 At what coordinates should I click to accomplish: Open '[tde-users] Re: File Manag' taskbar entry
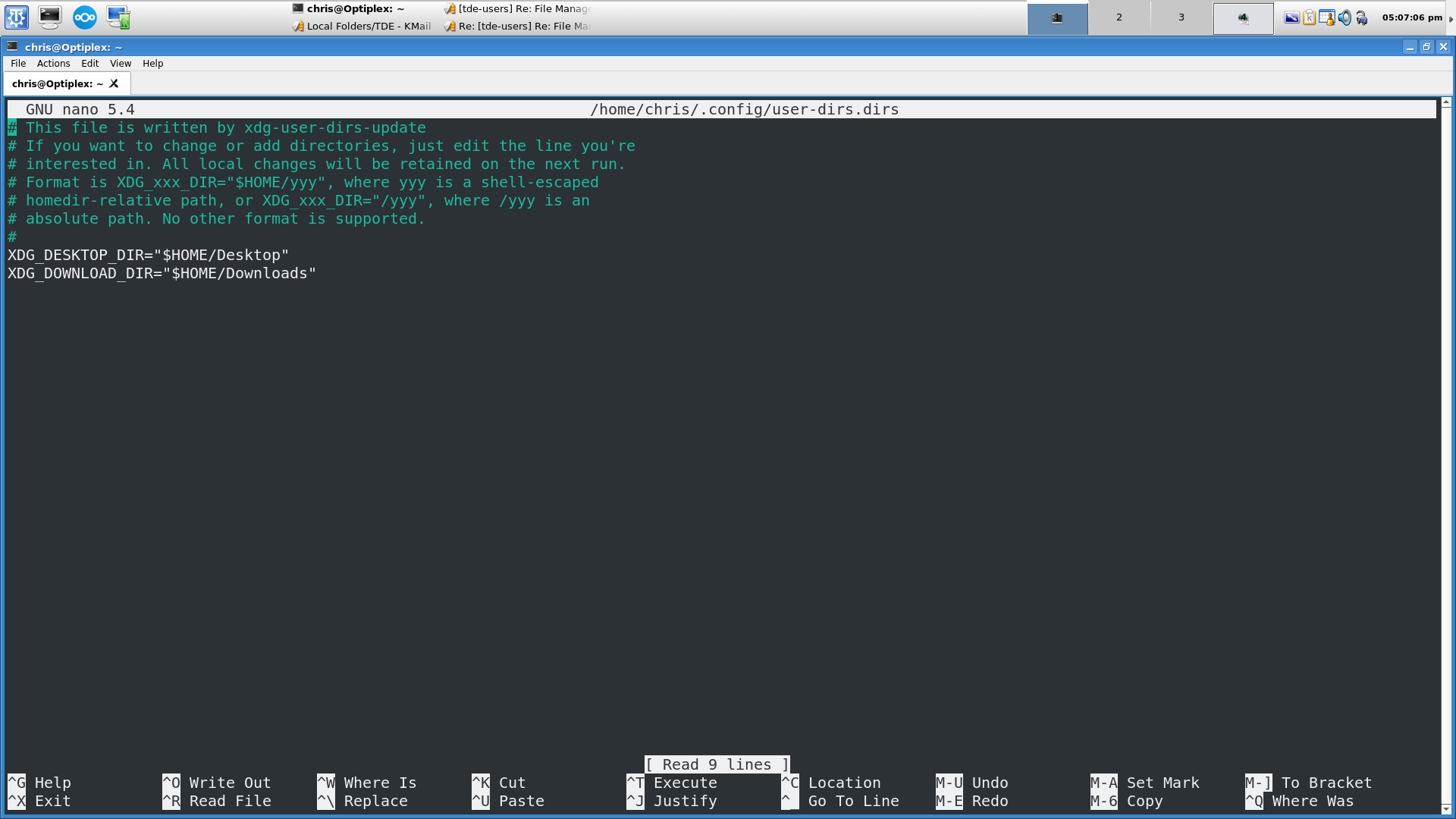(x=517, y=8)
